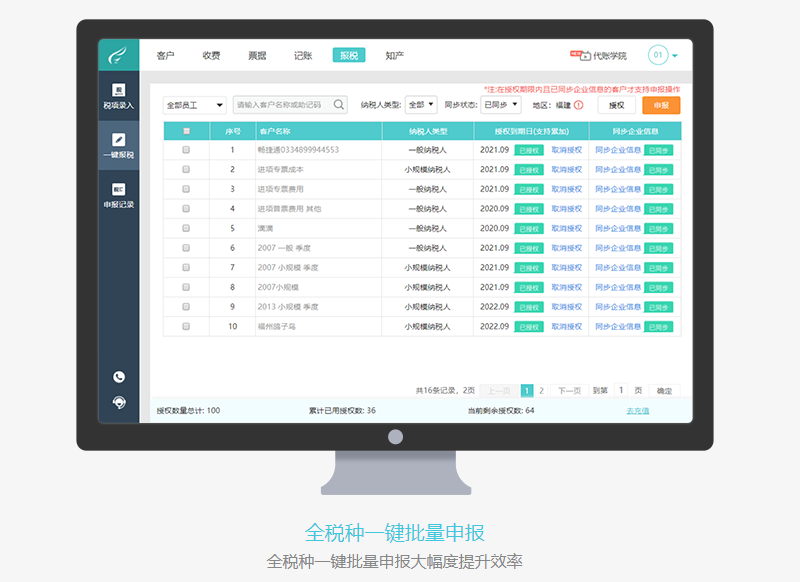This screenshot has height=582, width=800.
Task: Open the 代账学院 video icon link
Action: click(x=577, y=56)
